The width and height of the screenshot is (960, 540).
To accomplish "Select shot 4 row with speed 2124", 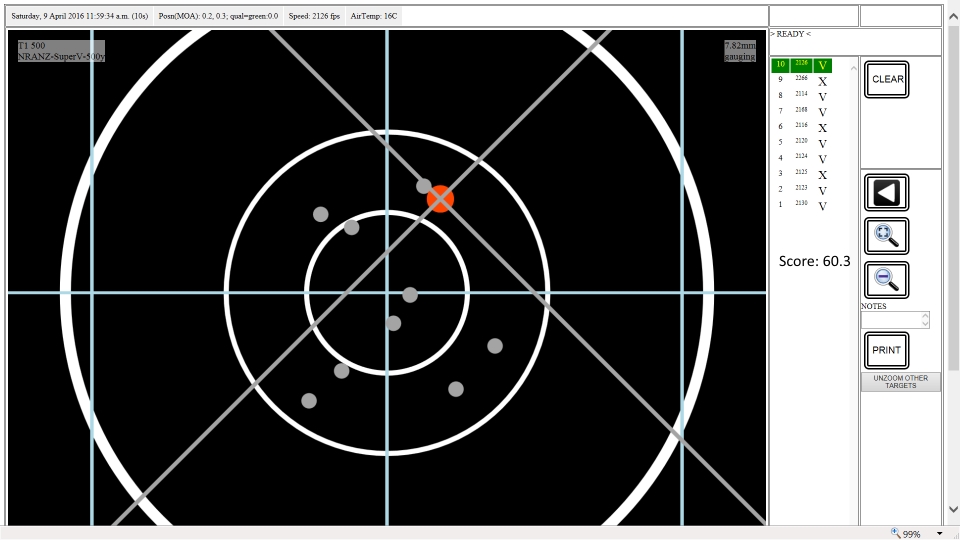I will [x=801, y=158].
